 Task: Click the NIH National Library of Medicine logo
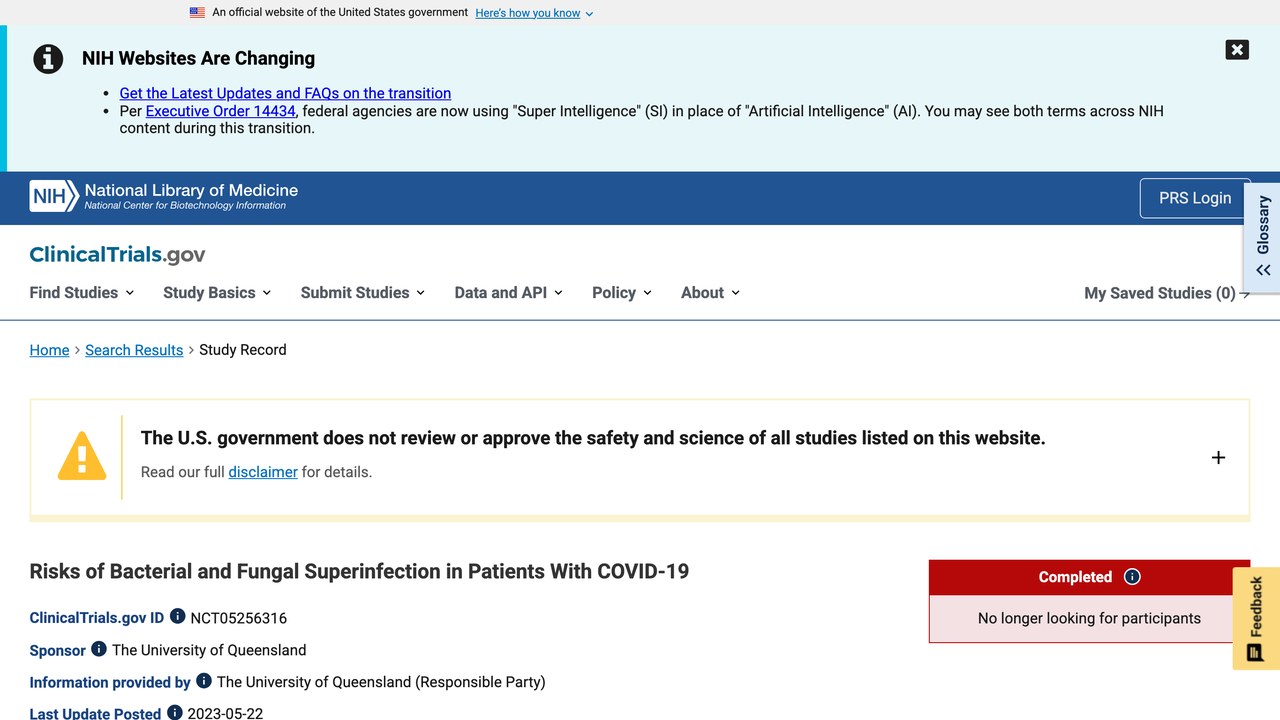coord(164,196)
